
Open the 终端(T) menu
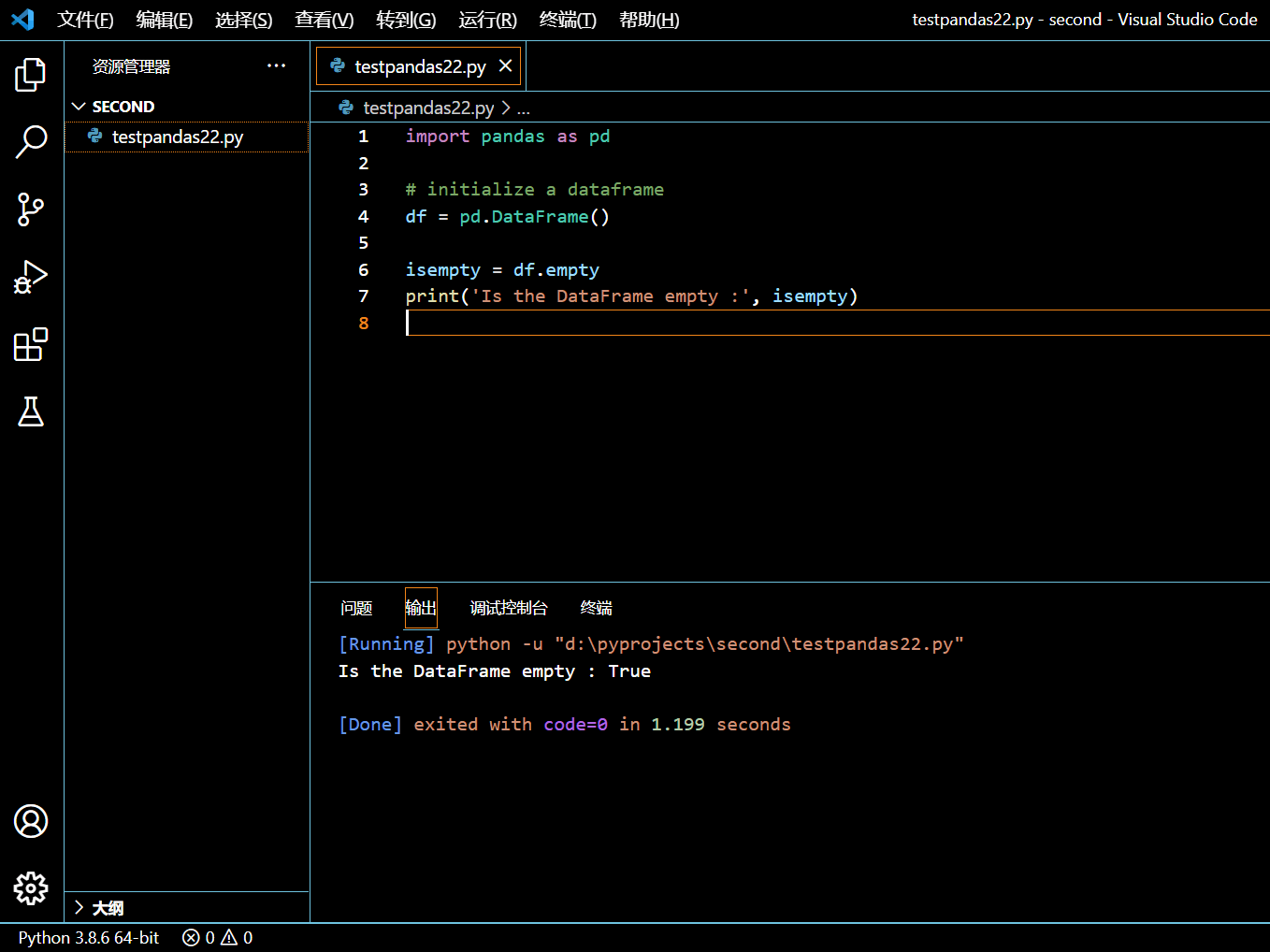coord(568,20)
